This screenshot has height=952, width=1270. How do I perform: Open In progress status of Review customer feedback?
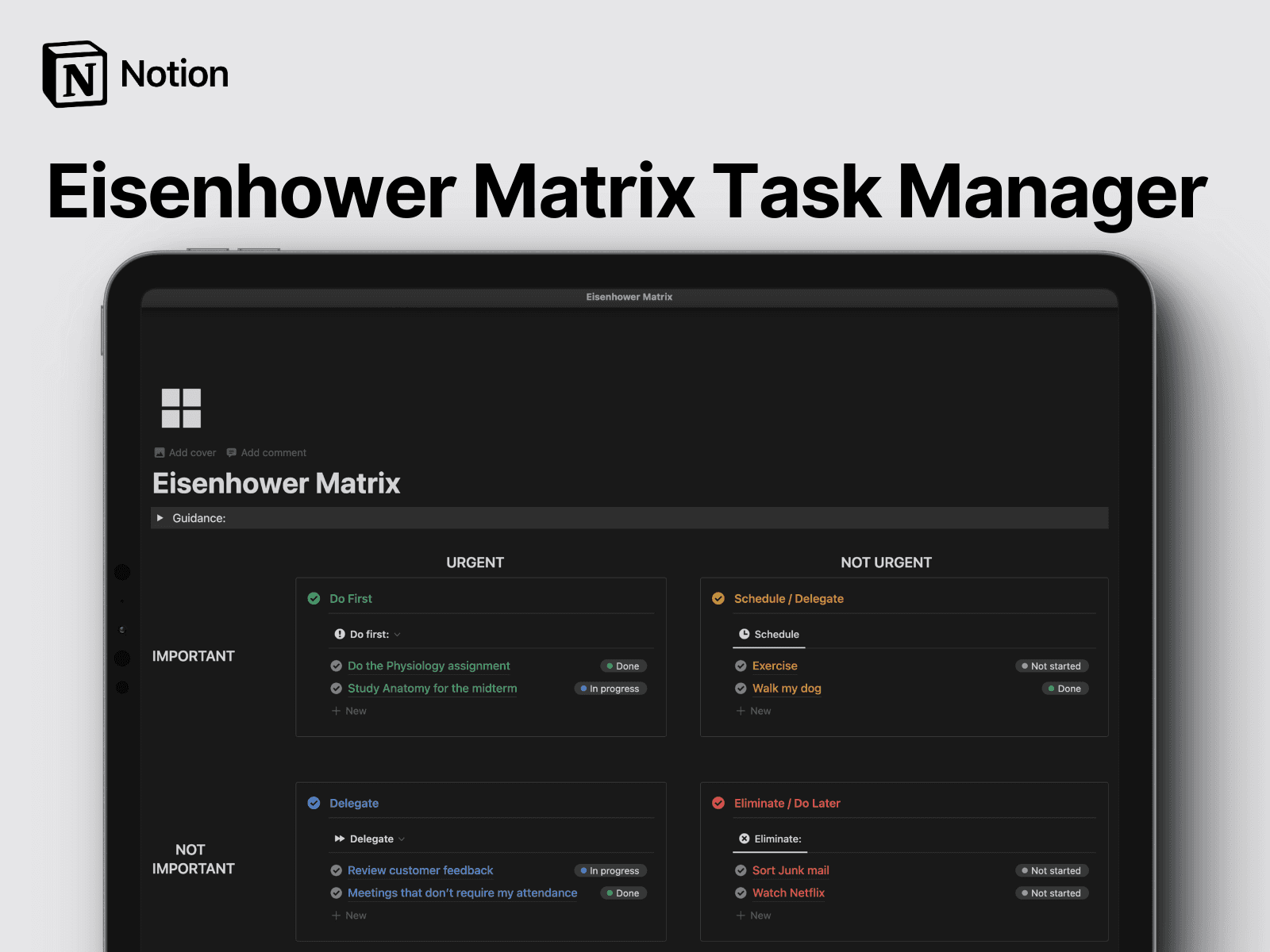[610, 870]
